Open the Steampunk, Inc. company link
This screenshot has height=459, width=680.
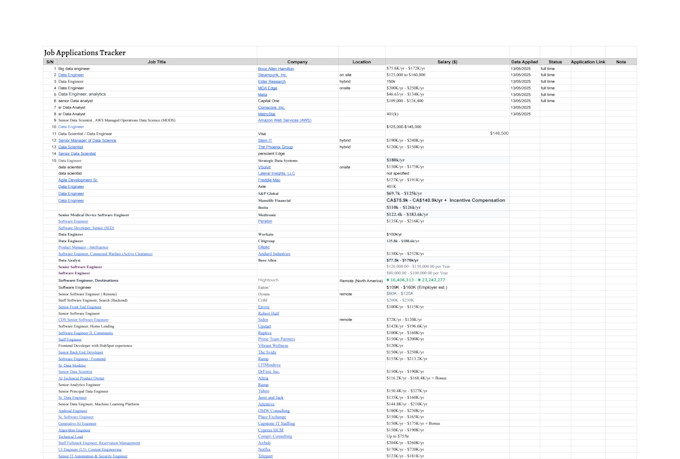pyautogui.click(x=272, y=75)
